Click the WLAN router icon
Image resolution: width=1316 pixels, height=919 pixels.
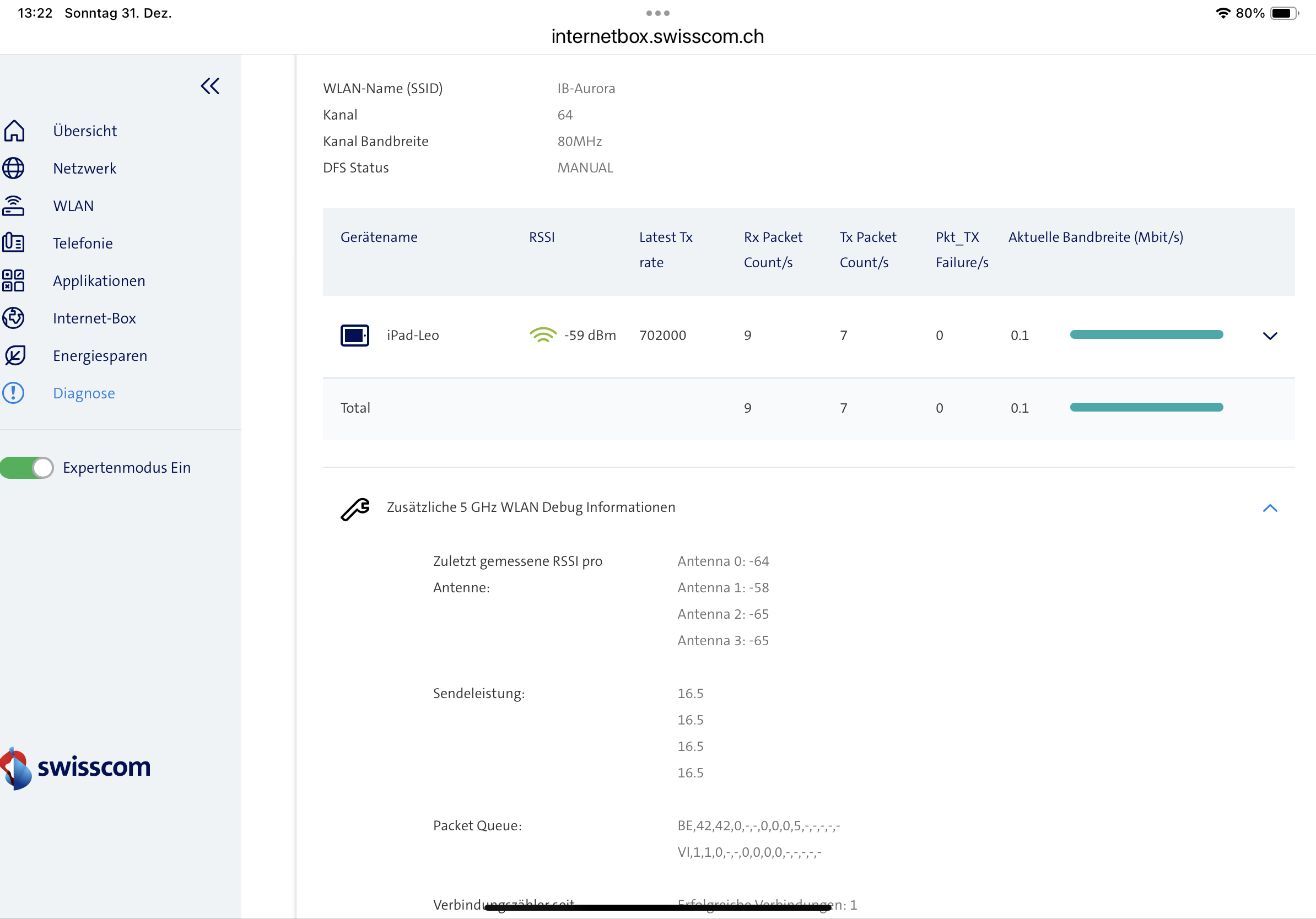click(x=13, y=206)
